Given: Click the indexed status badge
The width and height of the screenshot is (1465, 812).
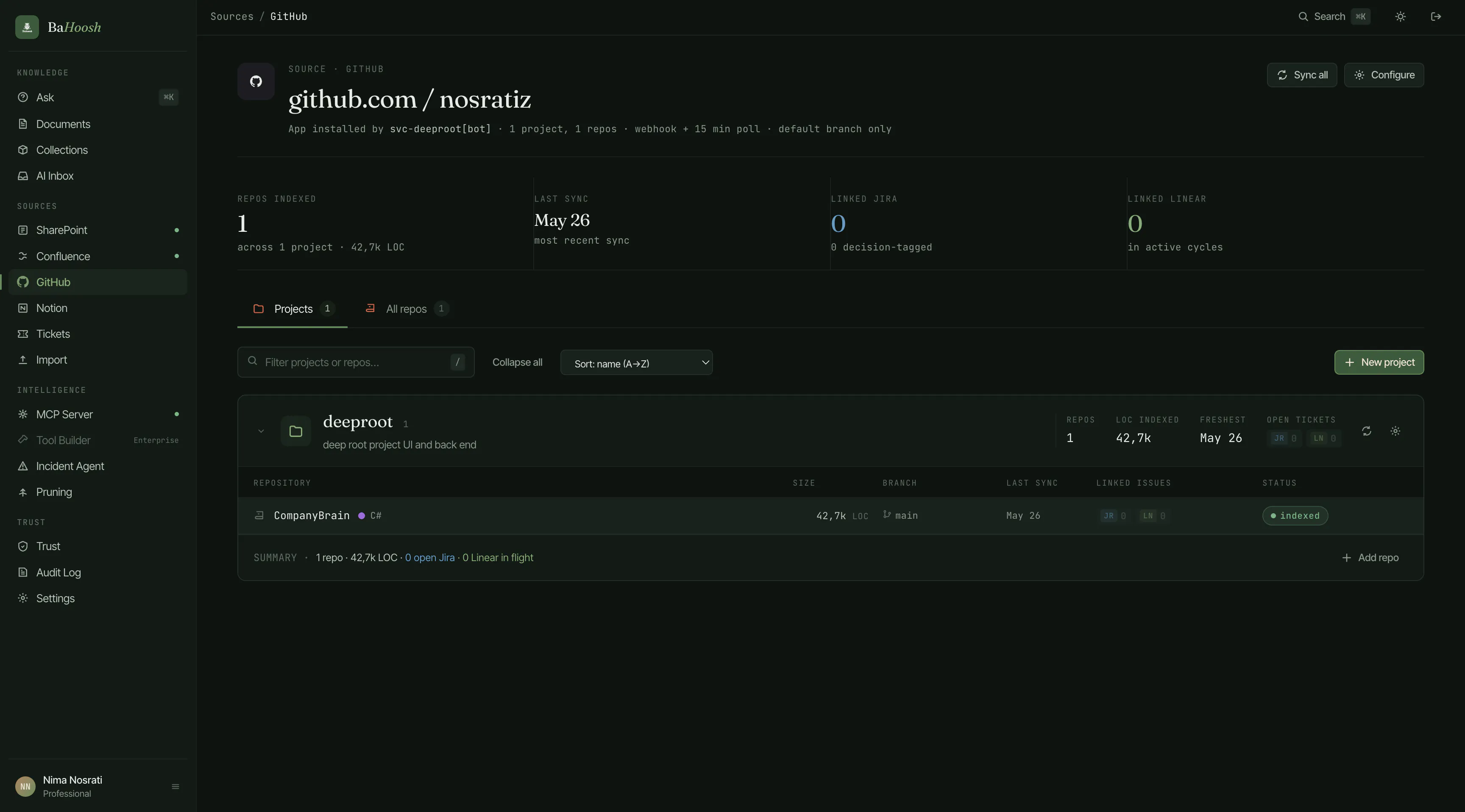Looking at the screenshot, I should click(1295, 516).
